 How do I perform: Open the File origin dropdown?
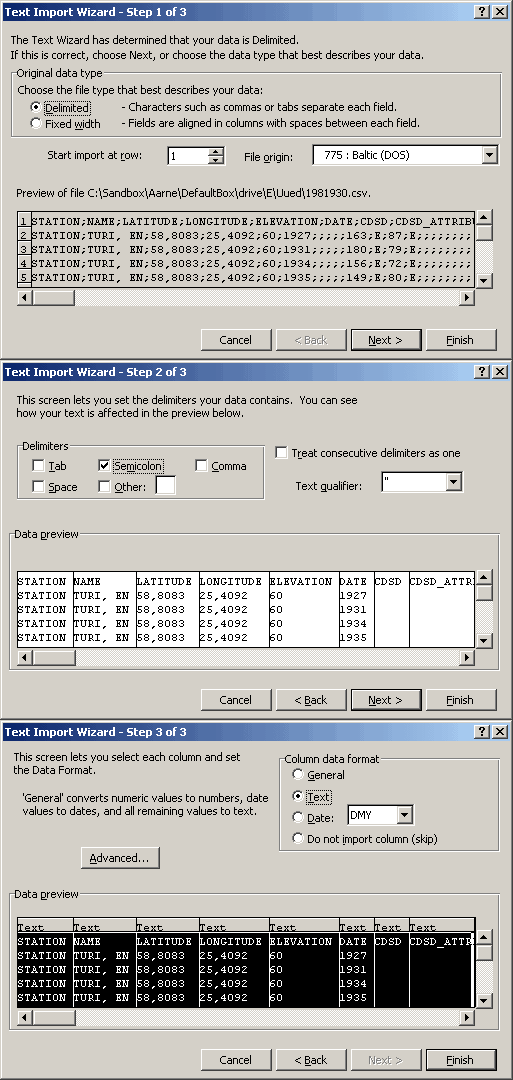tap(490, 155)
